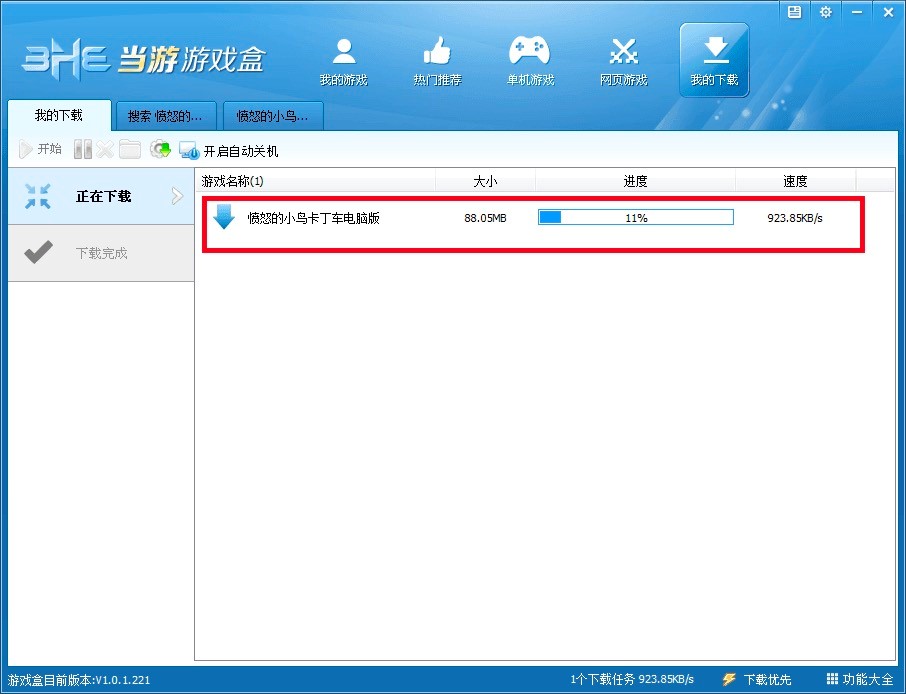Click download arrow icon of 愤怒的小鸟卡丁车
The image size is (906, 694).
click(224, 217)
